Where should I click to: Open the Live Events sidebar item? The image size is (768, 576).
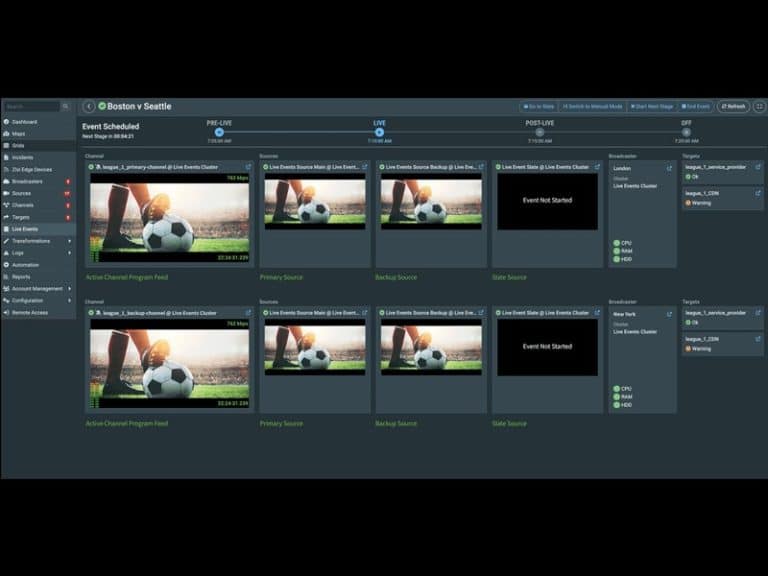(x=25, y=229)
